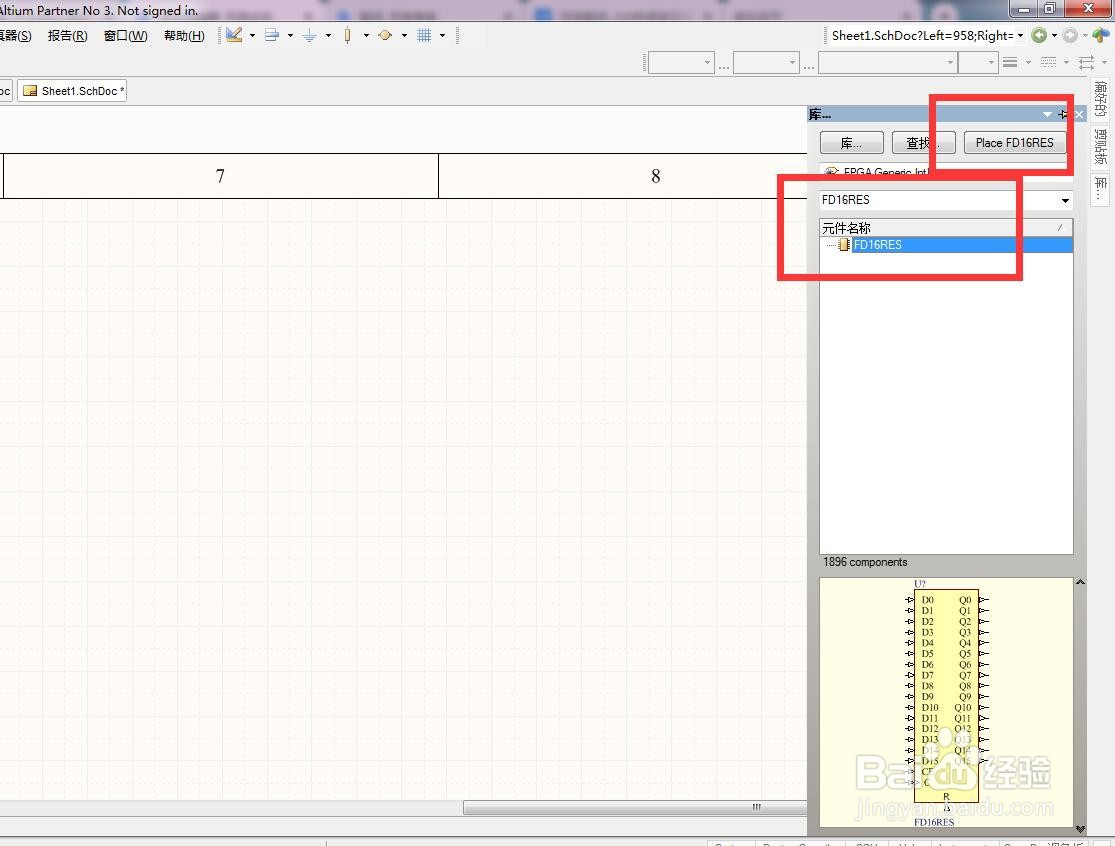1115x846 pixels.
Task: Close the 库 library panel
Action: (x=1079, y=114)
